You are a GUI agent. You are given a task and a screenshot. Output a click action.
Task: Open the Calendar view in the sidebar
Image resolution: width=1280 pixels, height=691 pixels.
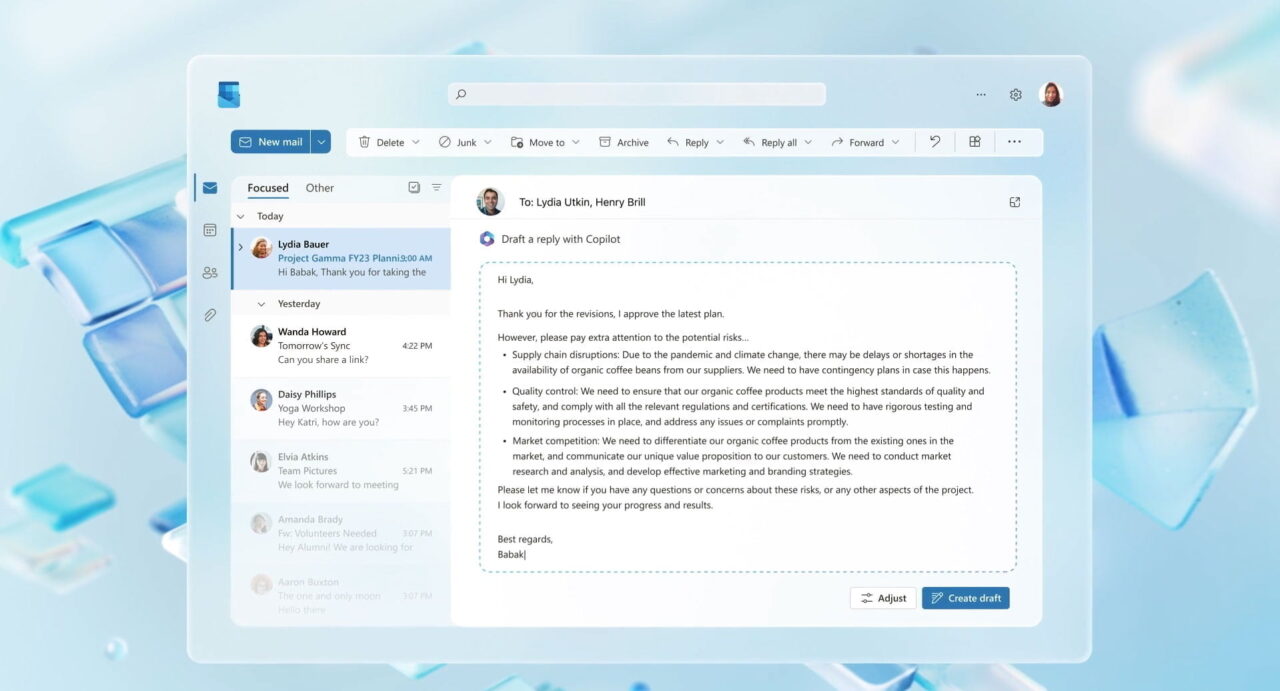click(210, 230)
